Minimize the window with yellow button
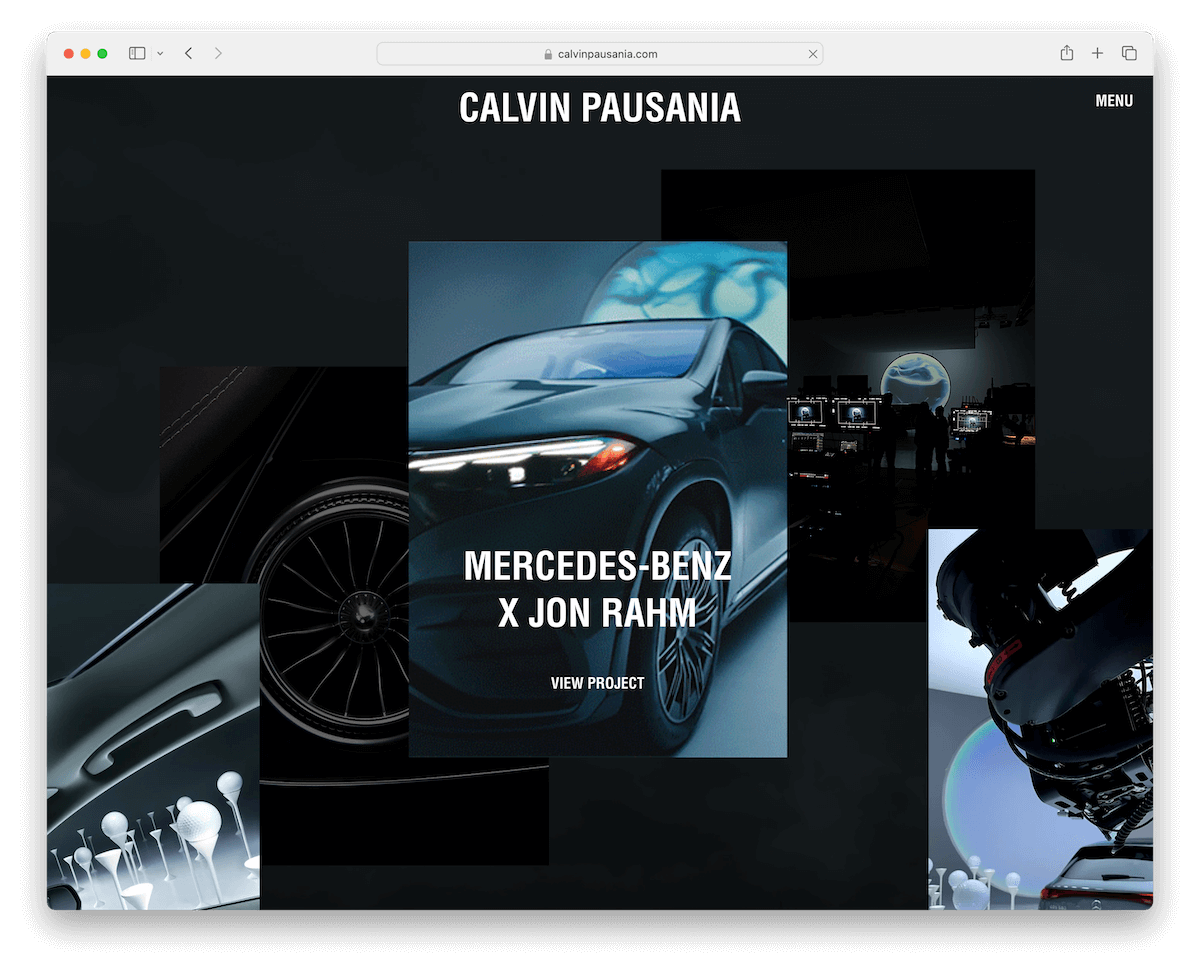 (x=86, y=54)
